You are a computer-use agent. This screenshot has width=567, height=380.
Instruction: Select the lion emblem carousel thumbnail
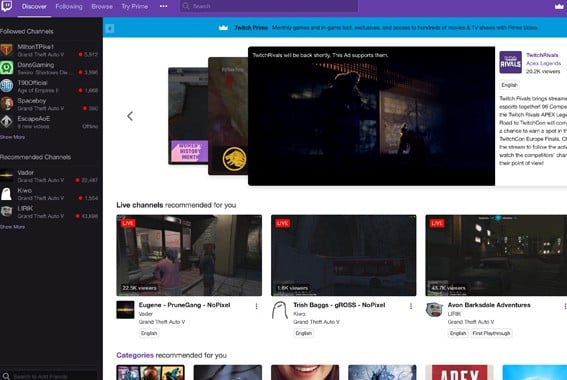tap(228, 116)
